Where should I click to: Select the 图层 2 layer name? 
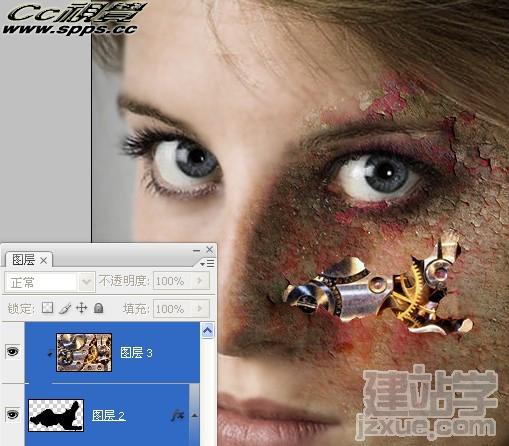pos(108,415)
